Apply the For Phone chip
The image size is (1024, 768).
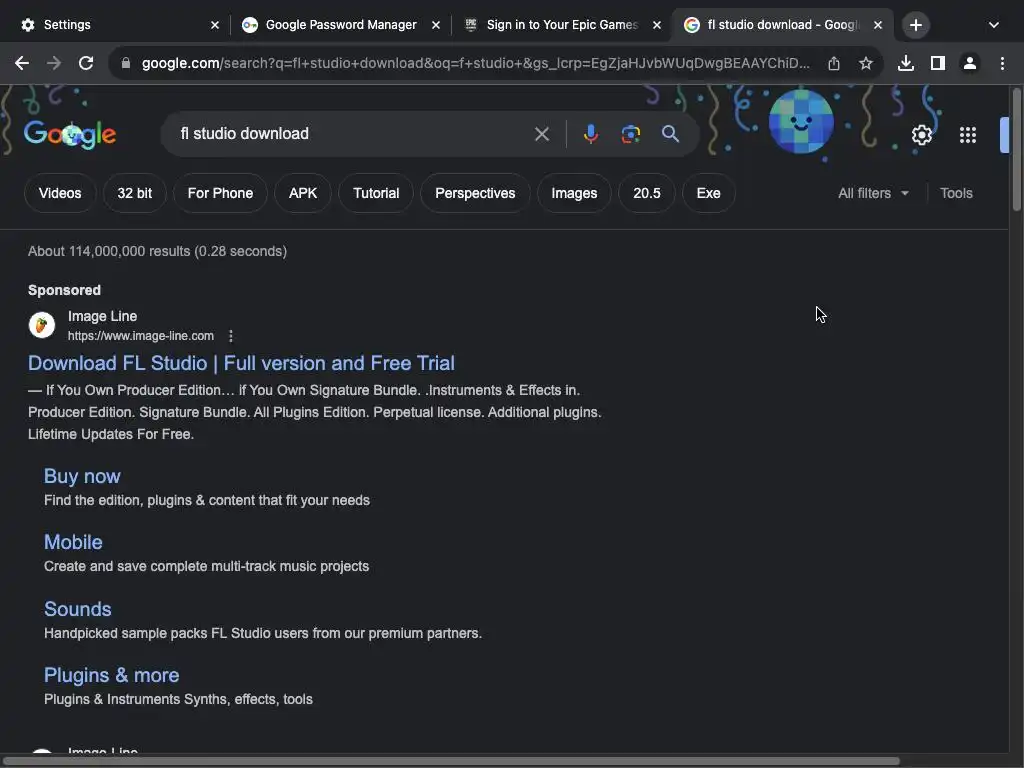pos(220,193)
